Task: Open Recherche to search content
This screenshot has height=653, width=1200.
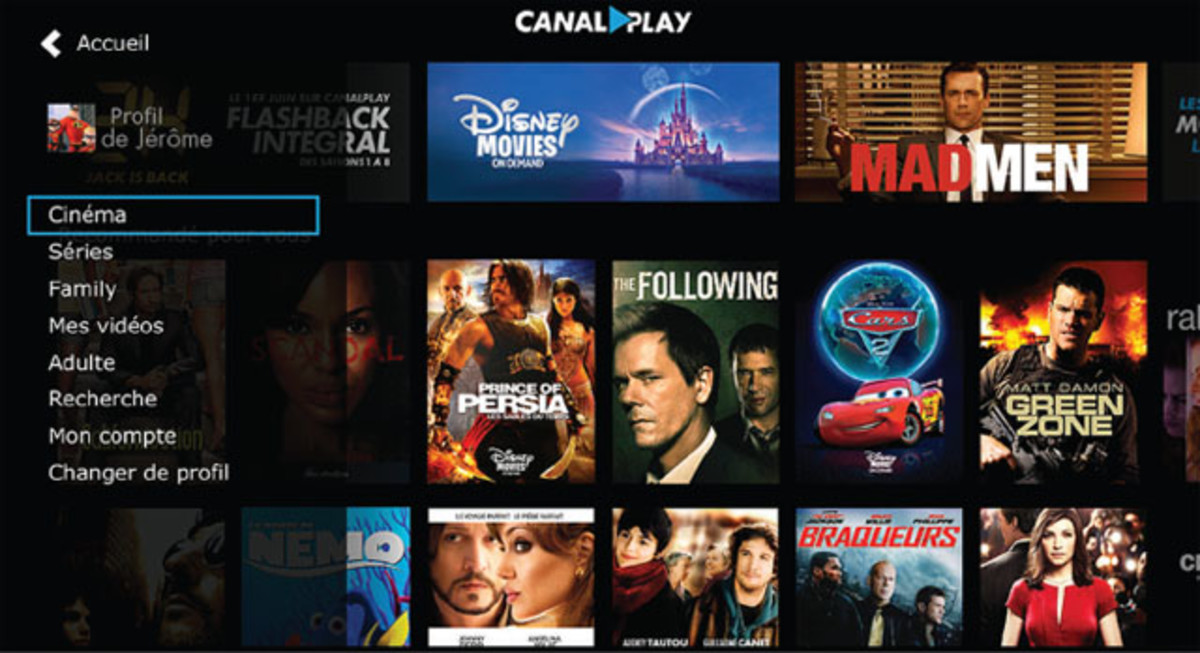Action: (103, 399)
